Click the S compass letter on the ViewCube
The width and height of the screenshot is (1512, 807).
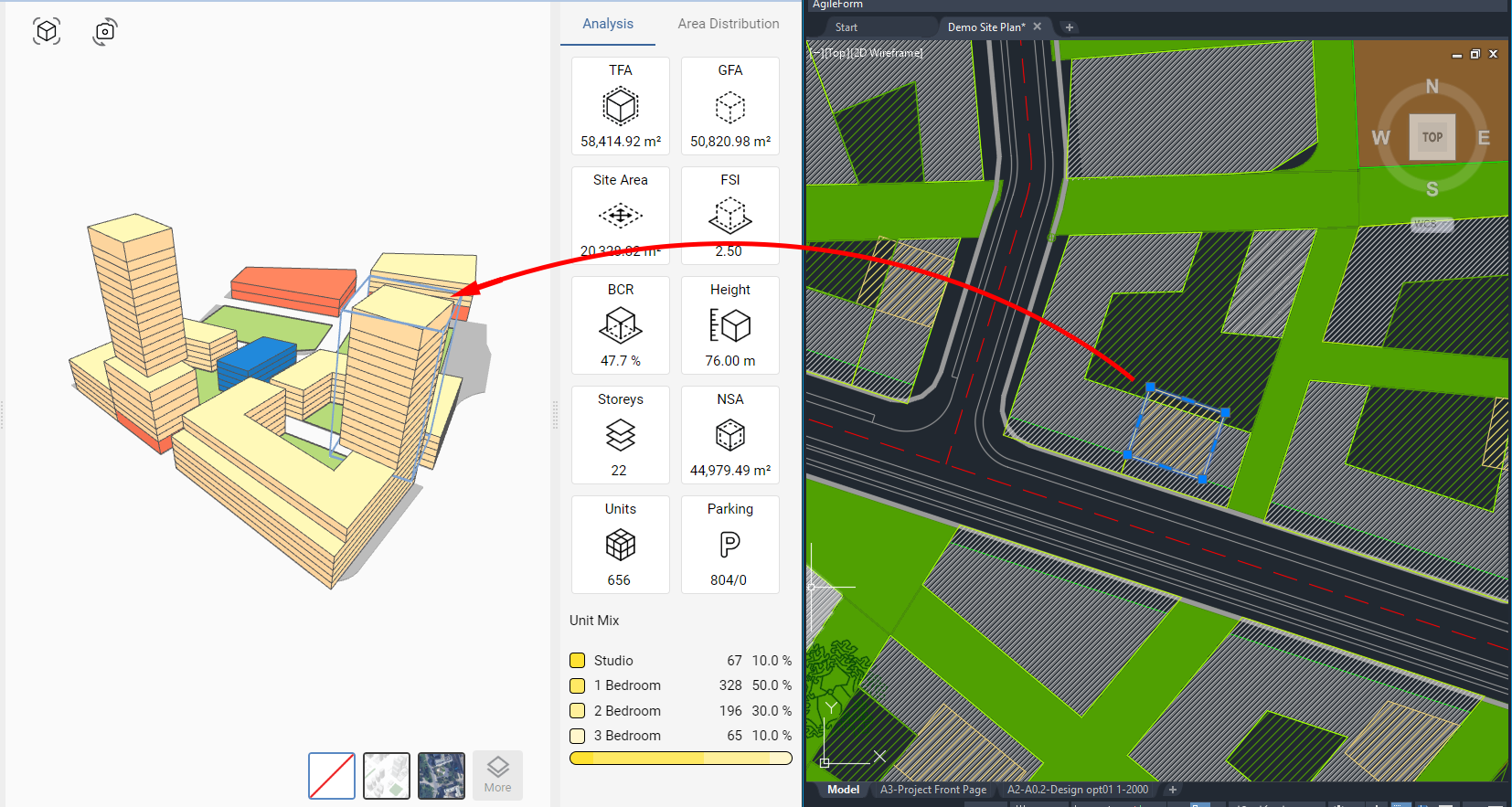click(x=1432, y=189)
